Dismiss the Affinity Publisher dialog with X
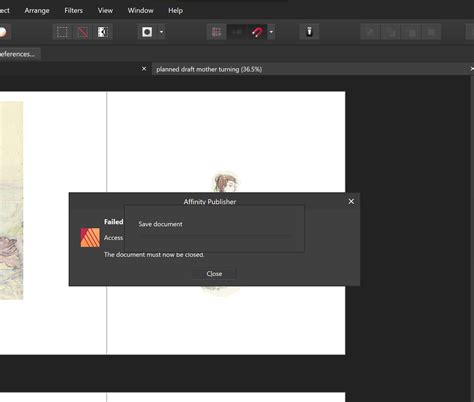The image size is (474, 402). (x=351, y=201)
